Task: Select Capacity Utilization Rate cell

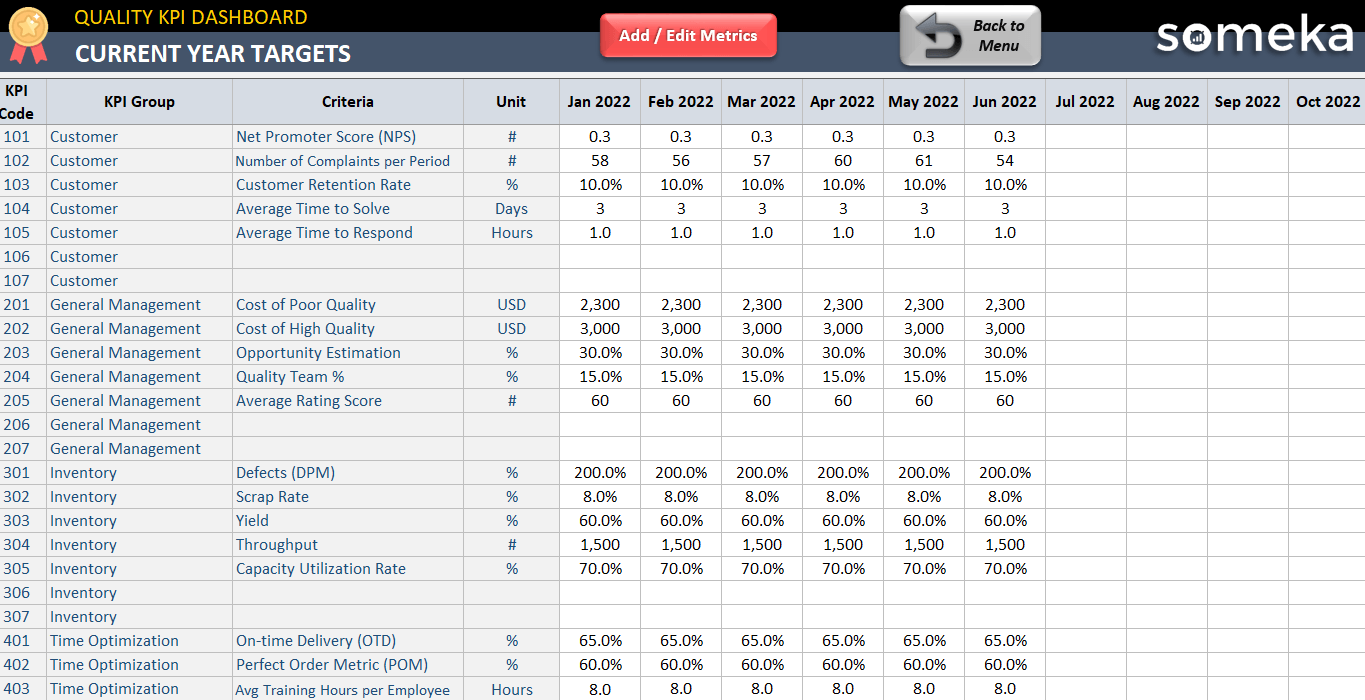Action: (348, 569)
